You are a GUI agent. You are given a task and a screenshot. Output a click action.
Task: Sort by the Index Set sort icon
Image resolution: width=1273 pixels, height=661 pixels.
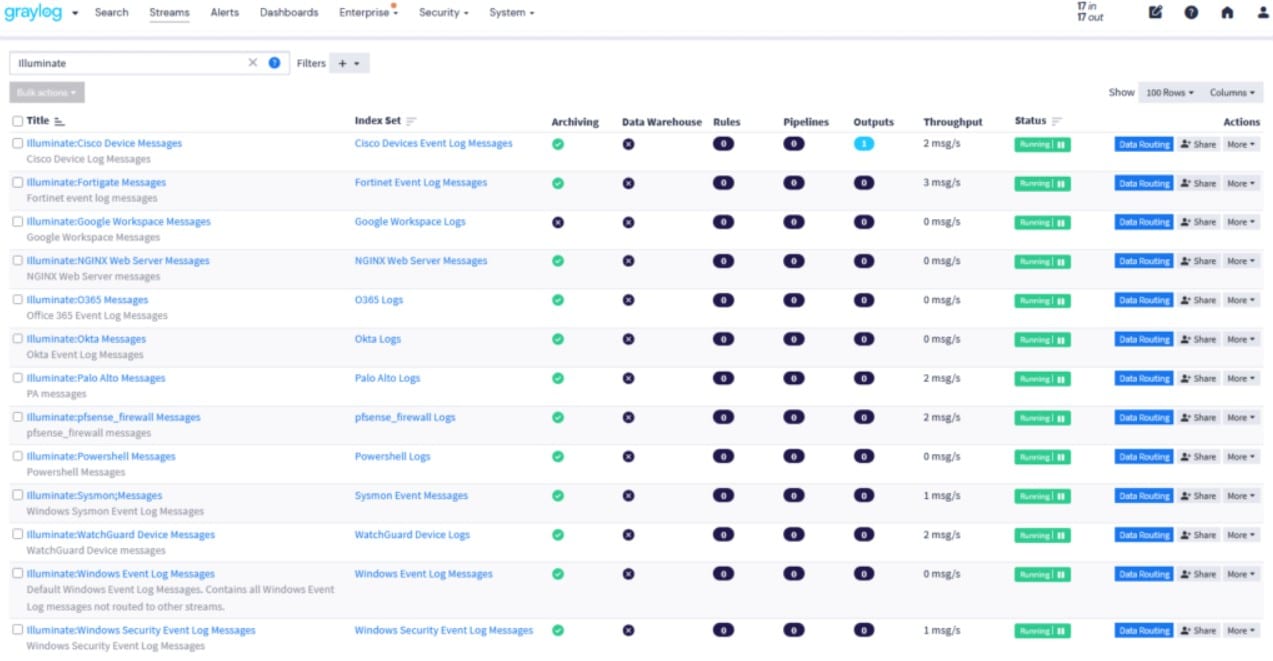411,121
